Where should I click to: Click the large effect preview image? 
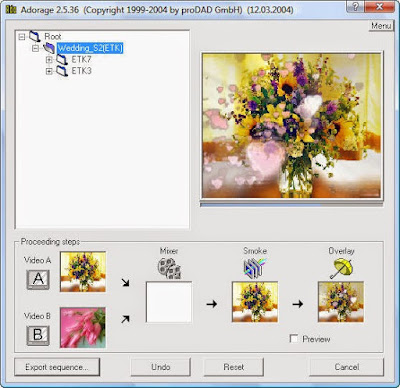pyautogui.click(x=292, y=126)
